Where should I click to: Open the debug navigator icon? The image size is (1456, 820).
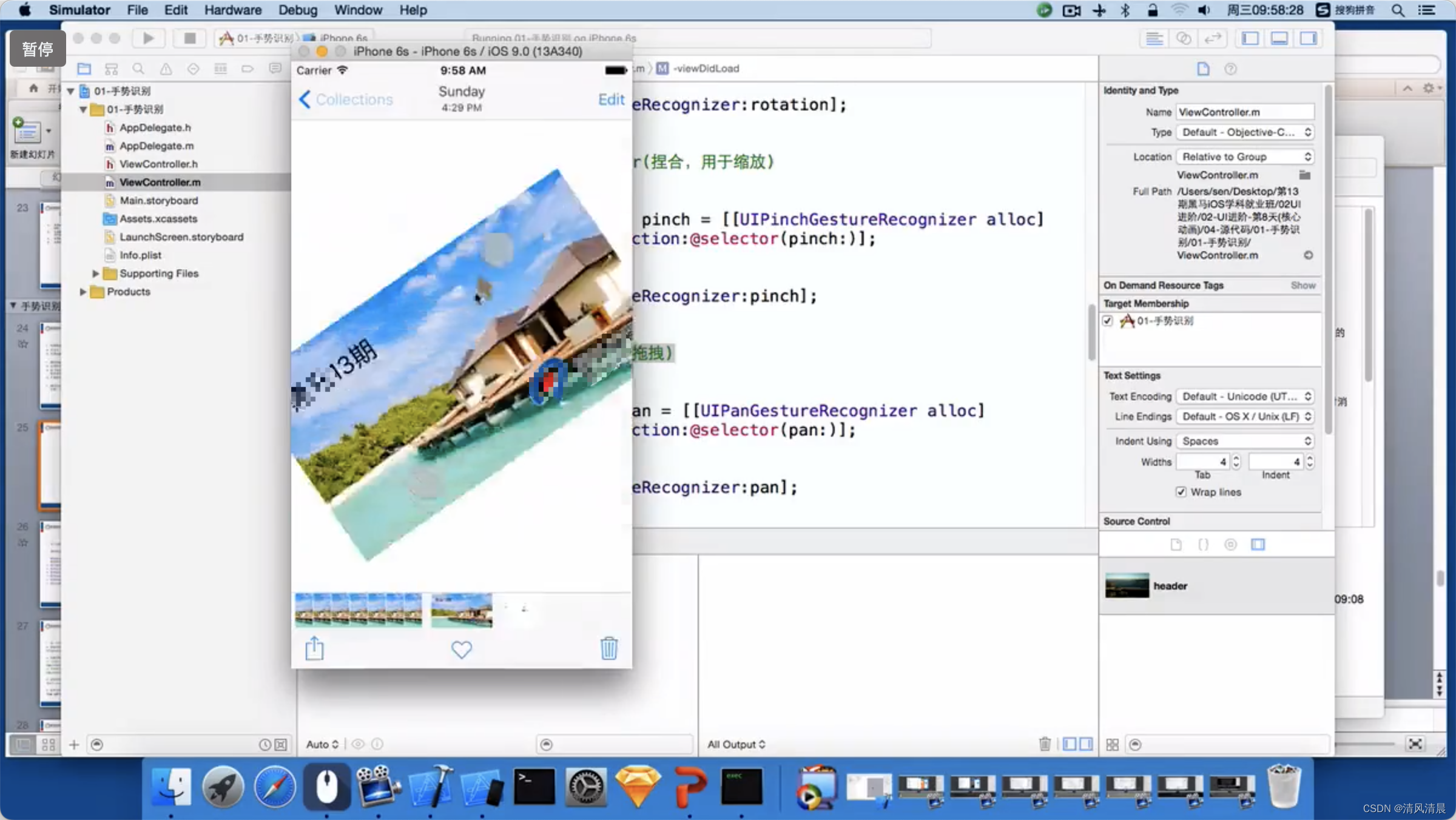(x=220, y=69)
